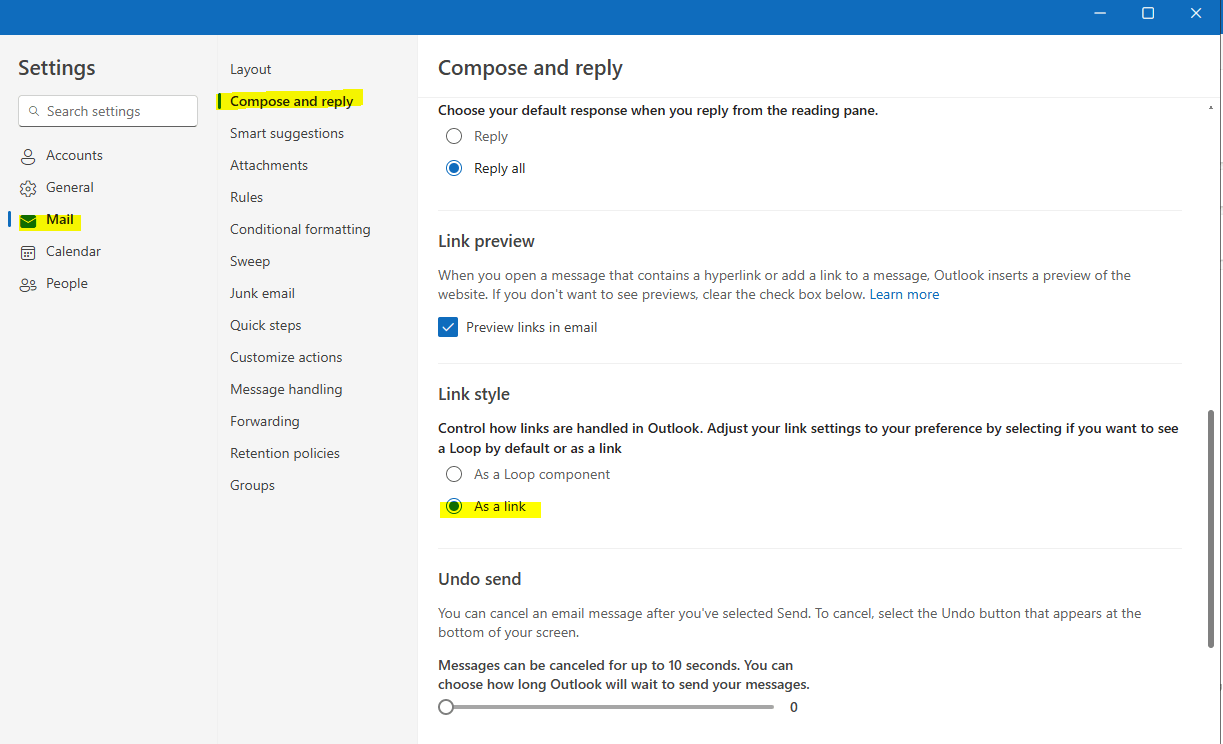Viewport: 1223px width, 744px height.
Task: Minimize the Outlook window
Action: (x=1101, y=13)
